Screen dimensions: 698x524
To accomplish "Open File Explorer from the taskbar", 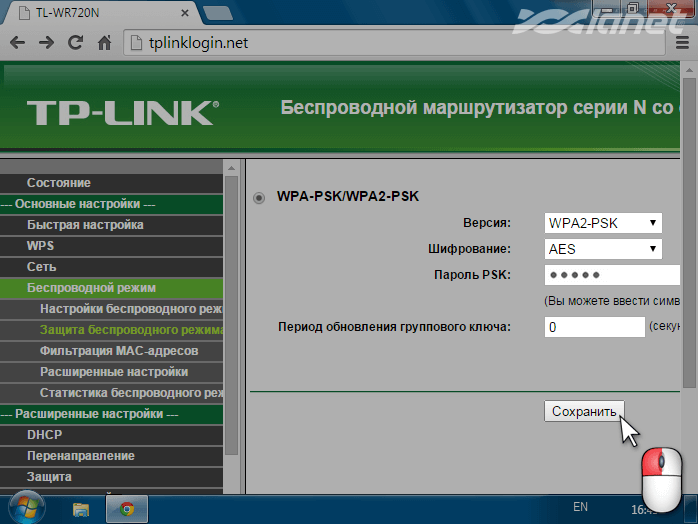I will [81, 509].
